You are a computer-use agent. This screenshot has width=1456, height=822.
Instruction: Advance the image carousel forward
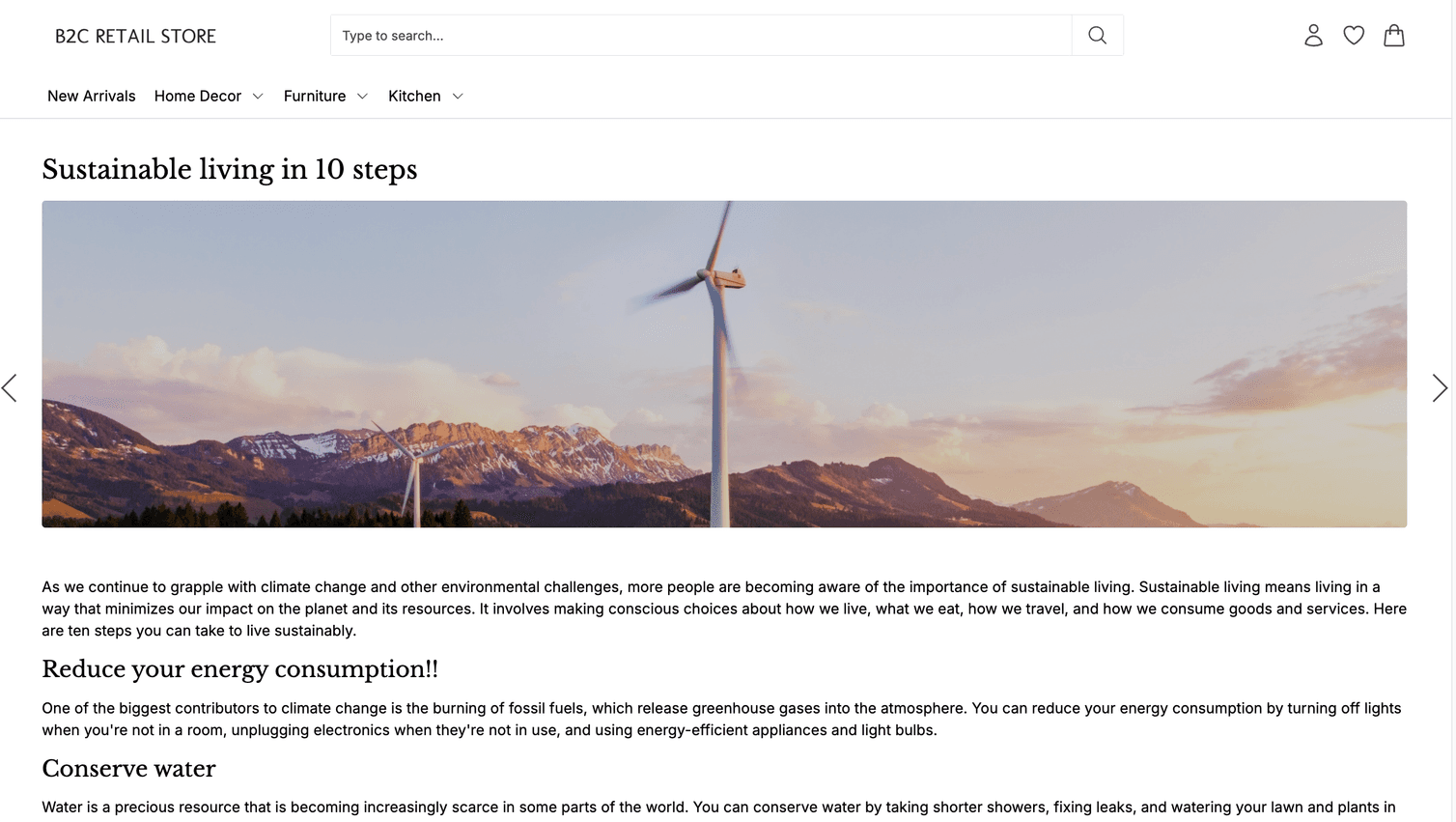pos(1440,387)
